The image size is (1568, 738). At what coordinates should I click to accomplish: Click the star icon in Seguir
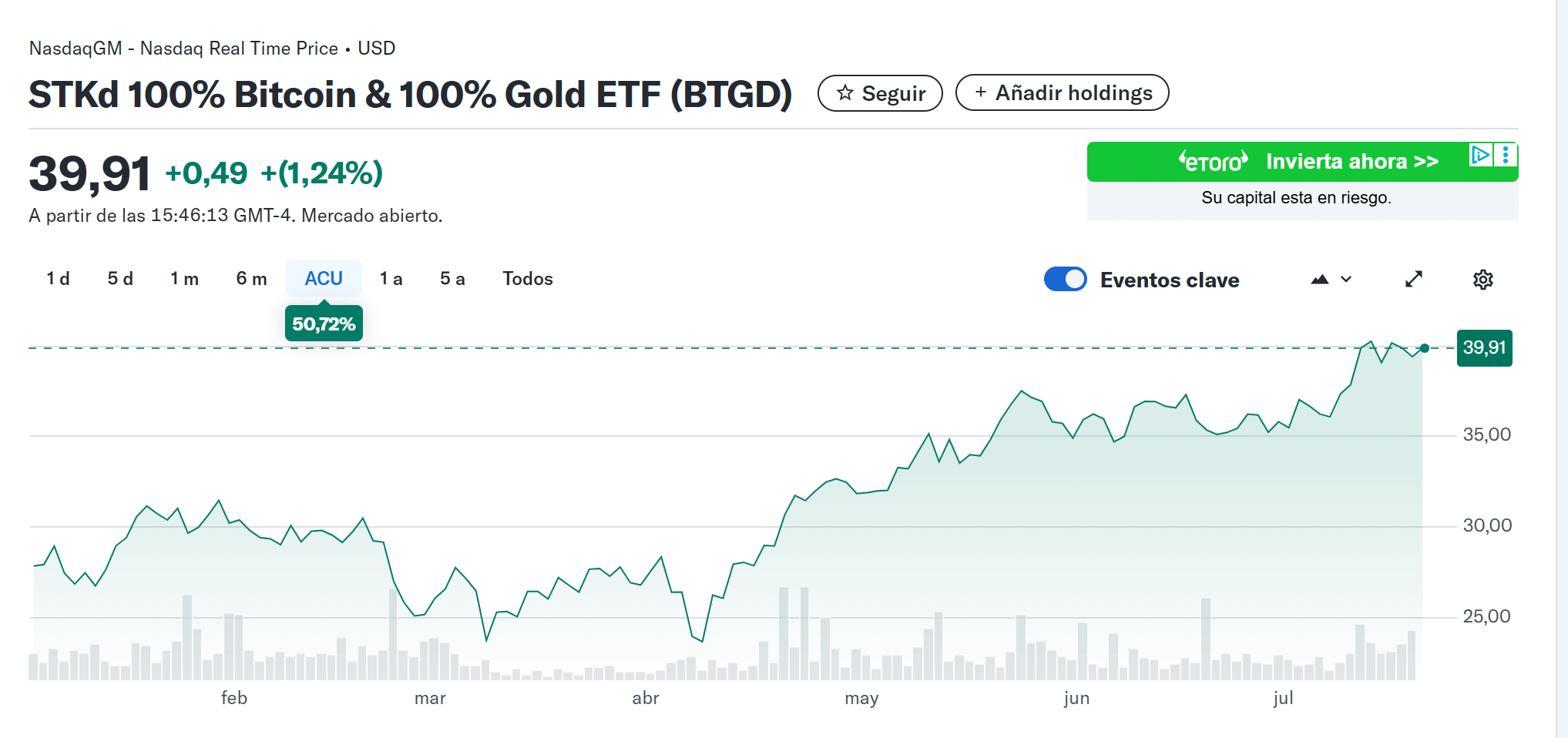845,93
